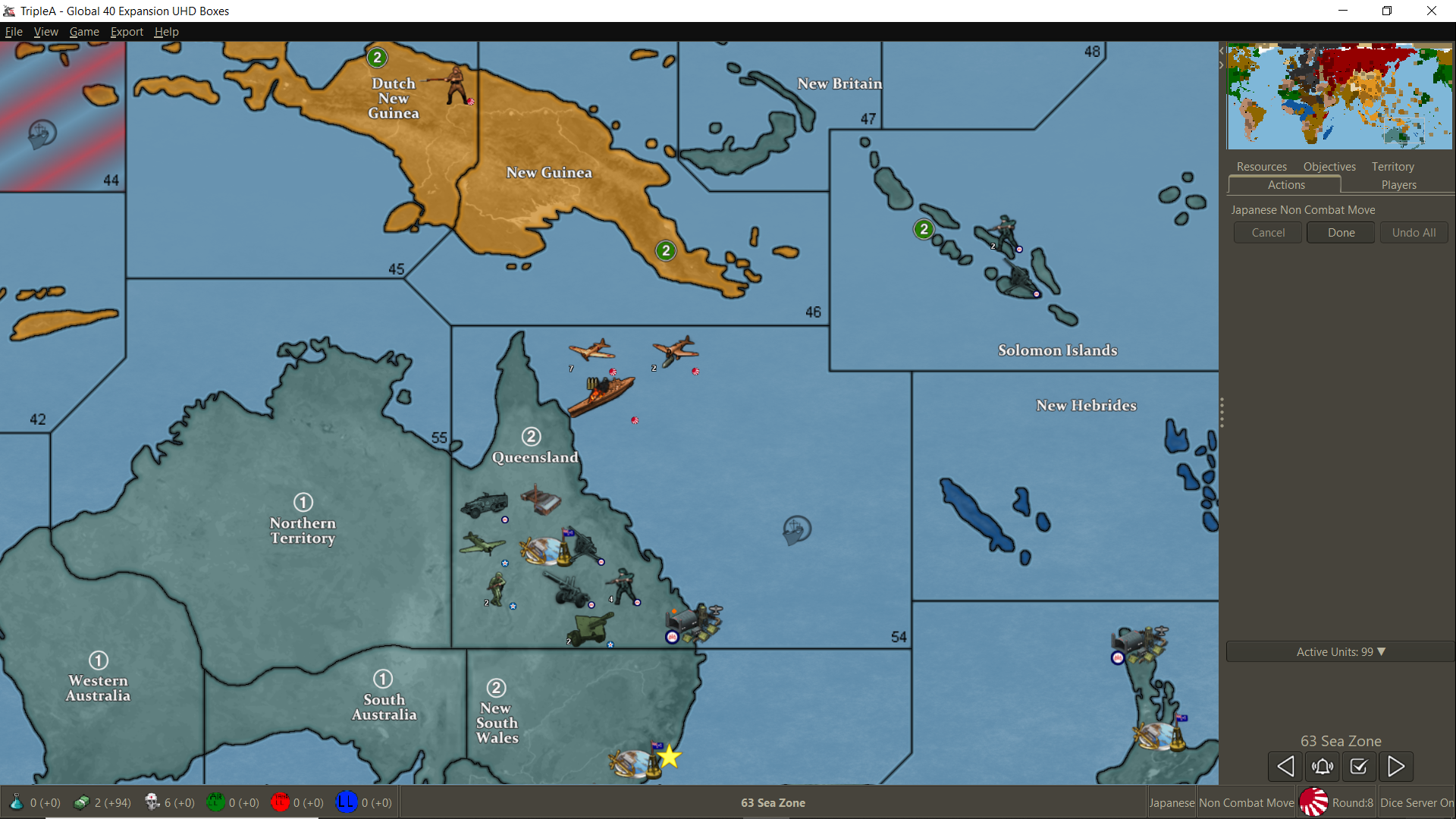
Task: Select the burning battleship off Queensland
Action: click(600, 395)
